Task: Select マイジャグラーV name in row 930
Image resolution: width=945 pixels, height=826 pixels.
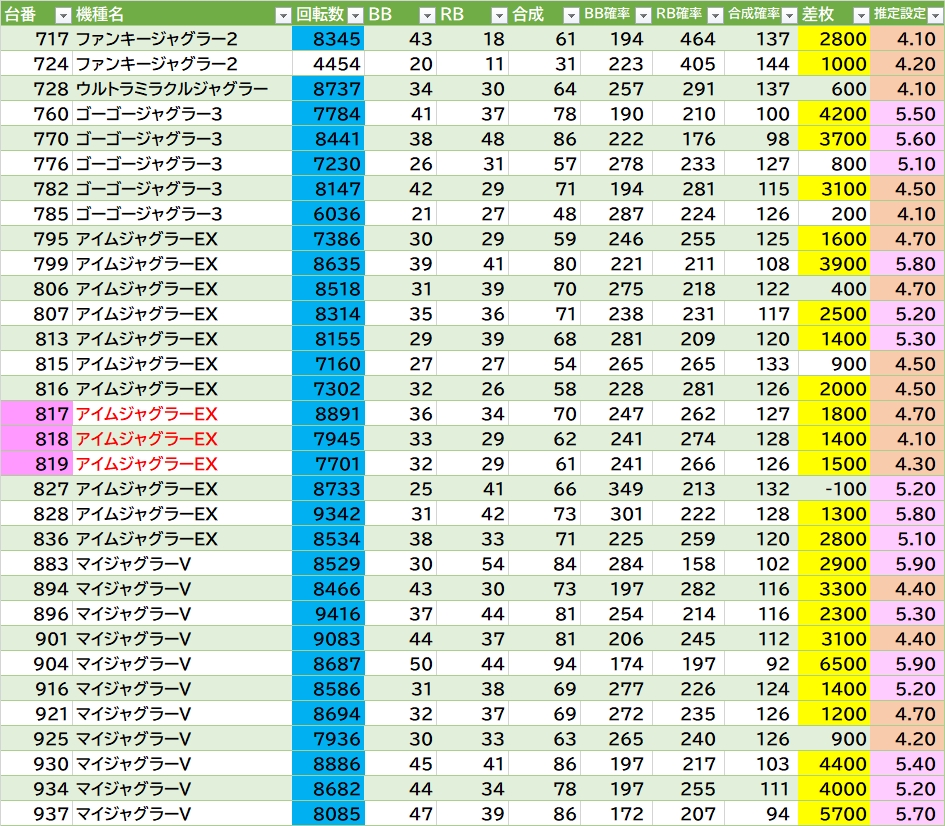Action: point(182,763)
